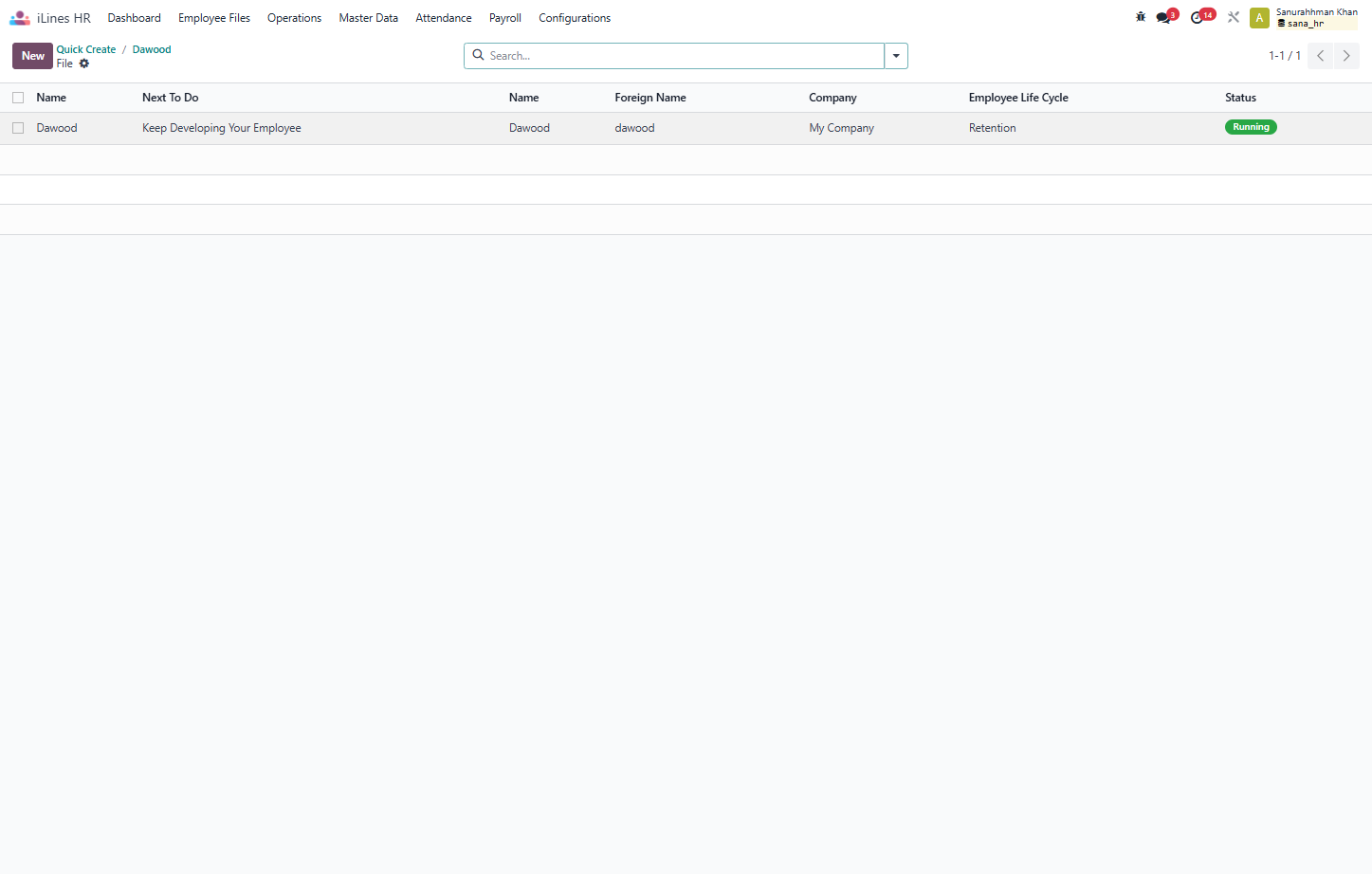Click the iLines HR app logo icon

(20, 18)
